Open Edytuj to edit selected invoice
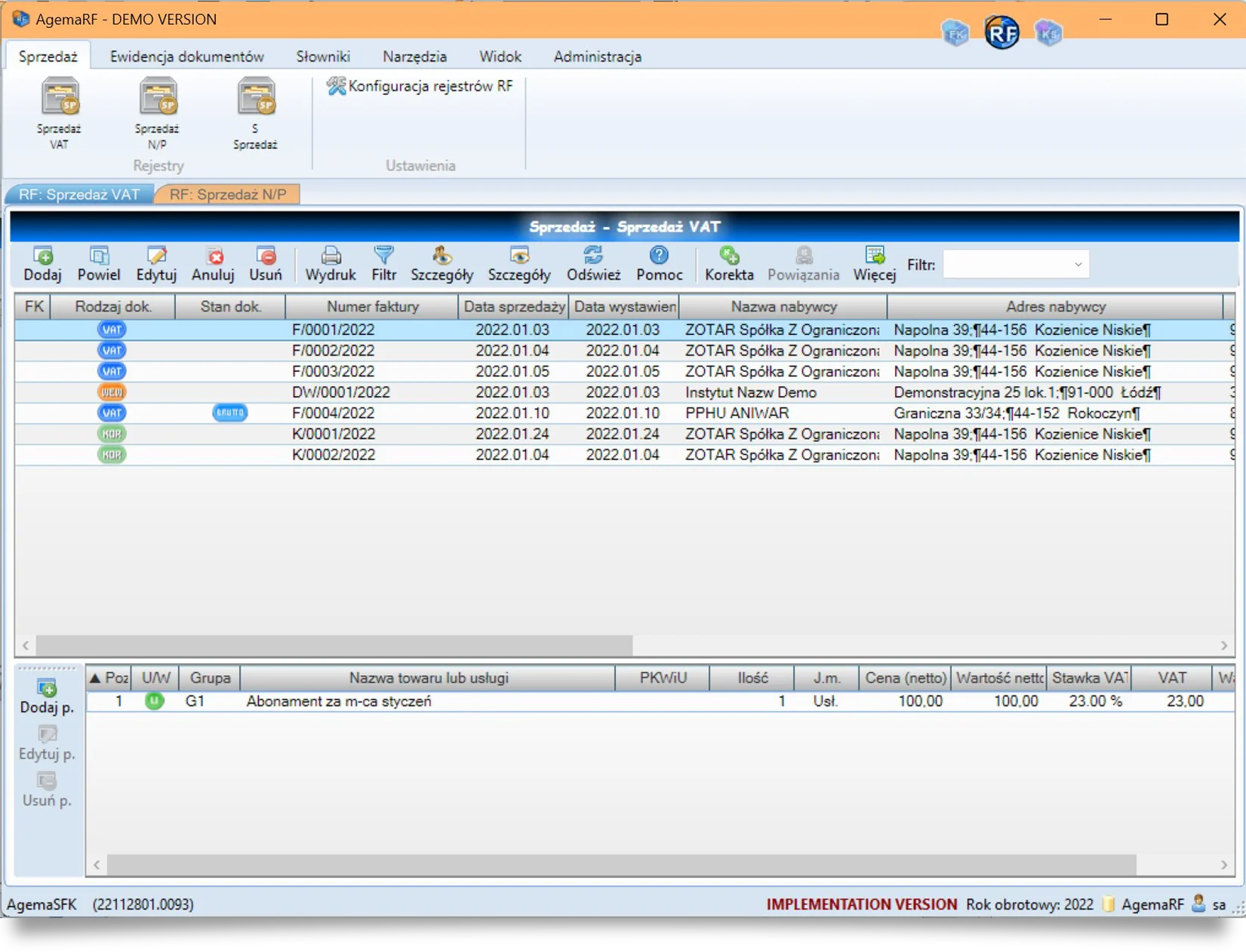1246x952 pixels. click(x=156, y=263)
